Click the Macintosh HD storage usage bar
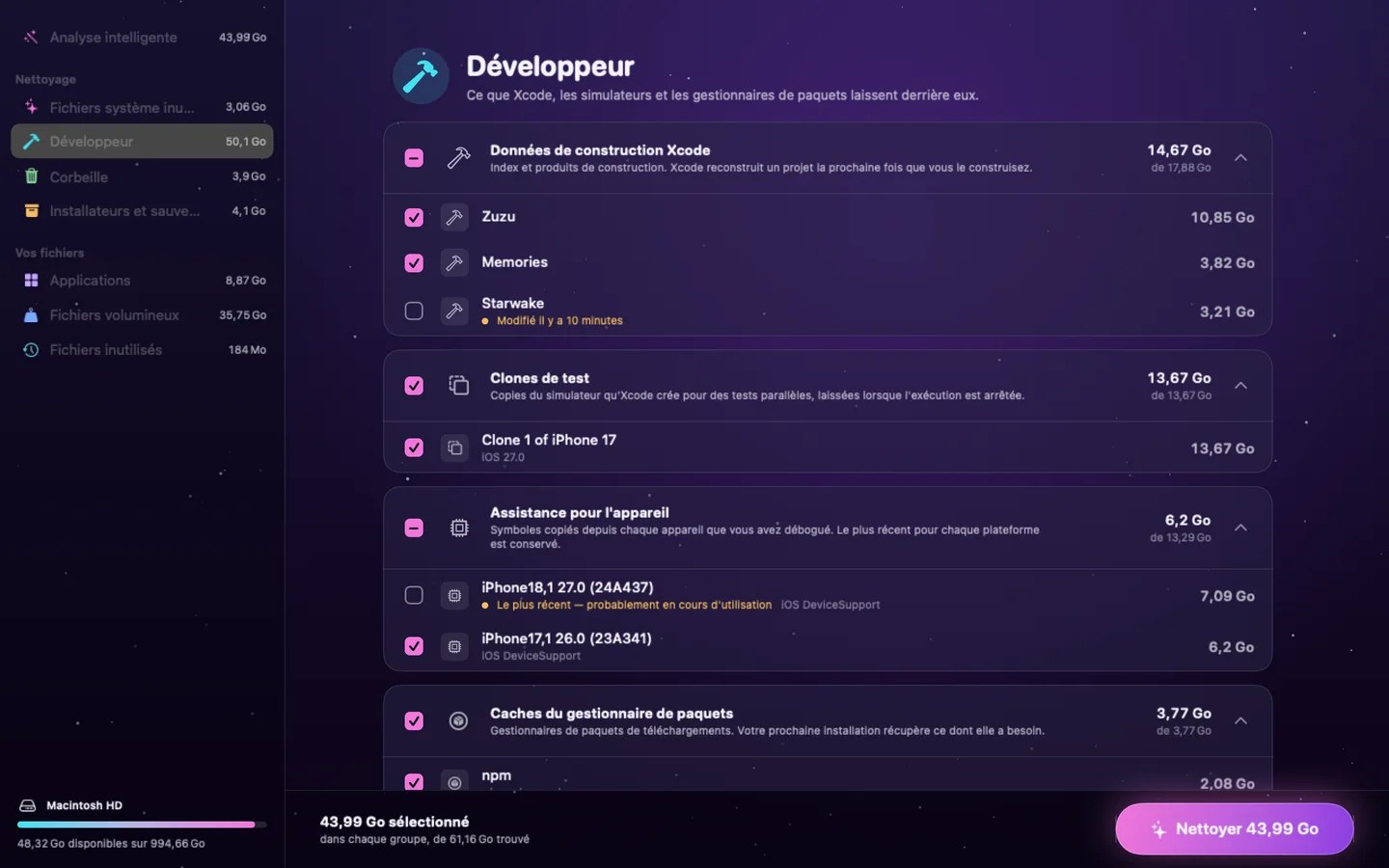This screenshot has height=868, width=1389. coord(142,825)
